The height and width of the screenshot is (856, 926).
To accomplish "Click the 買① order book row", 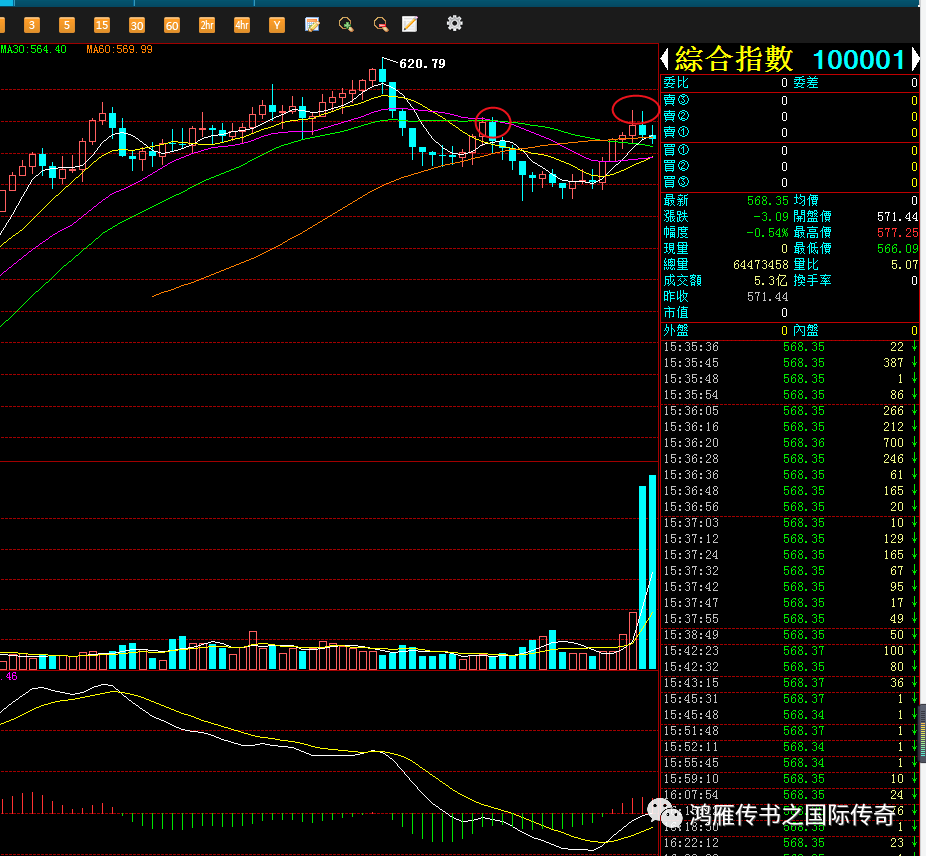I will pos(790,151).
